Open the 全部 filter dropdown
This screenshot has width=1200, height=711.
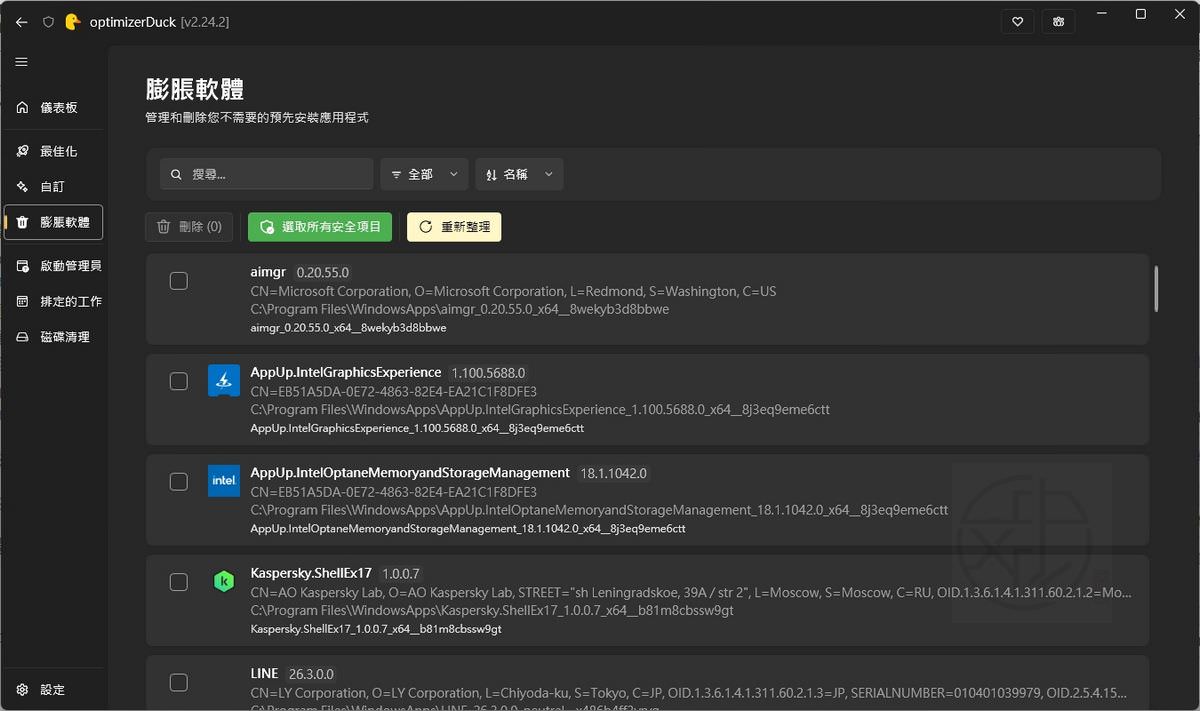[424, 174]
